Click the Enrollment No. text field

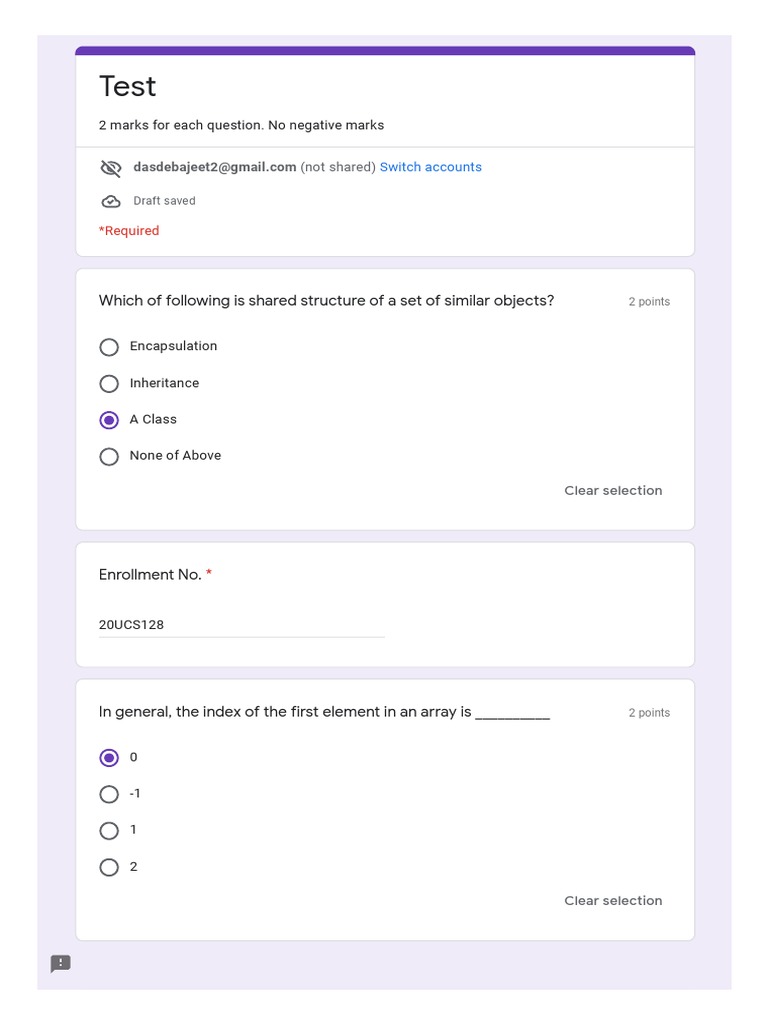[241, 625]
